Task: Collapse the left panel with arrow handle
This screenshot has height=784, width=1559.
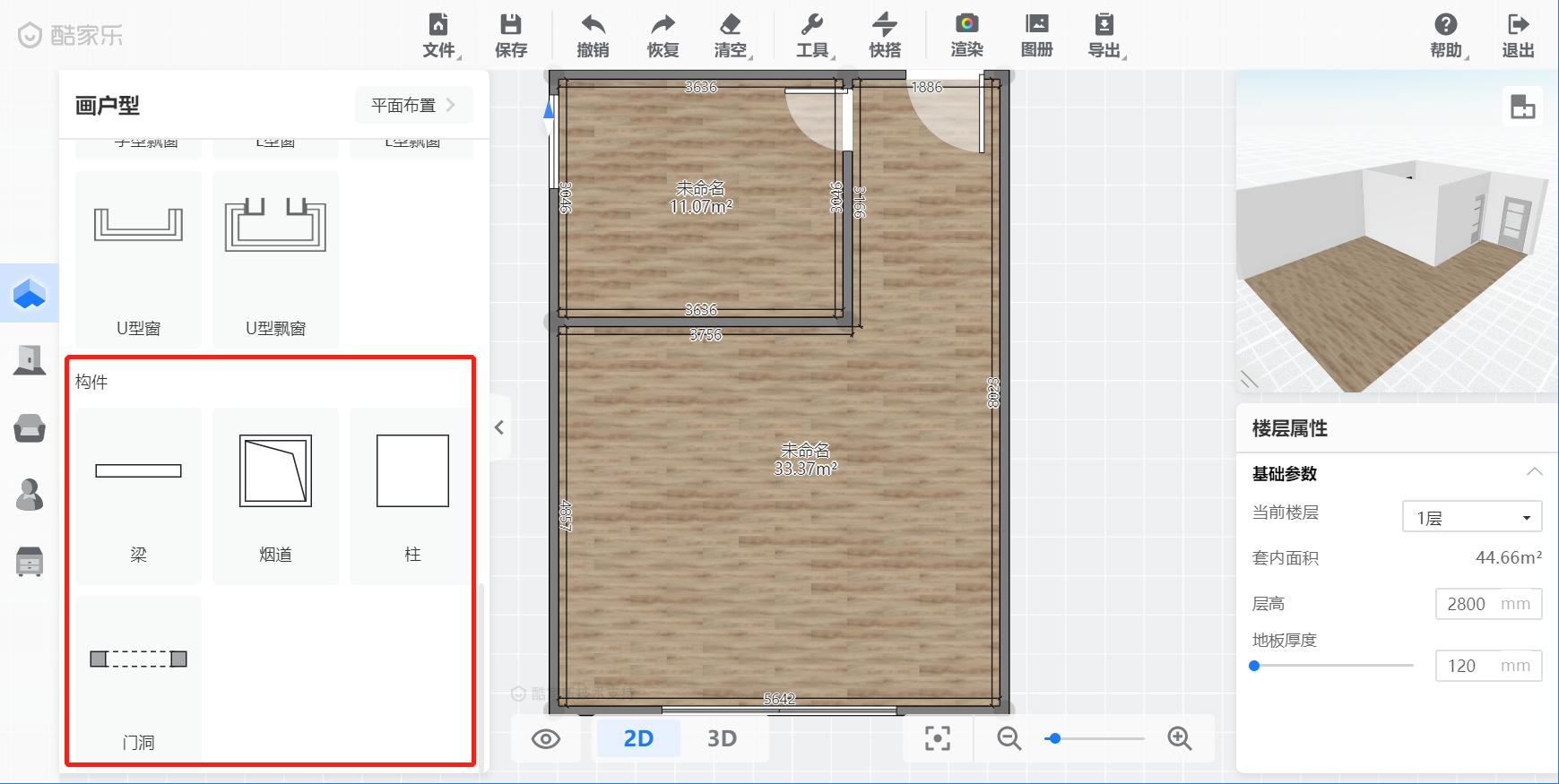Action: coord(499,427)
